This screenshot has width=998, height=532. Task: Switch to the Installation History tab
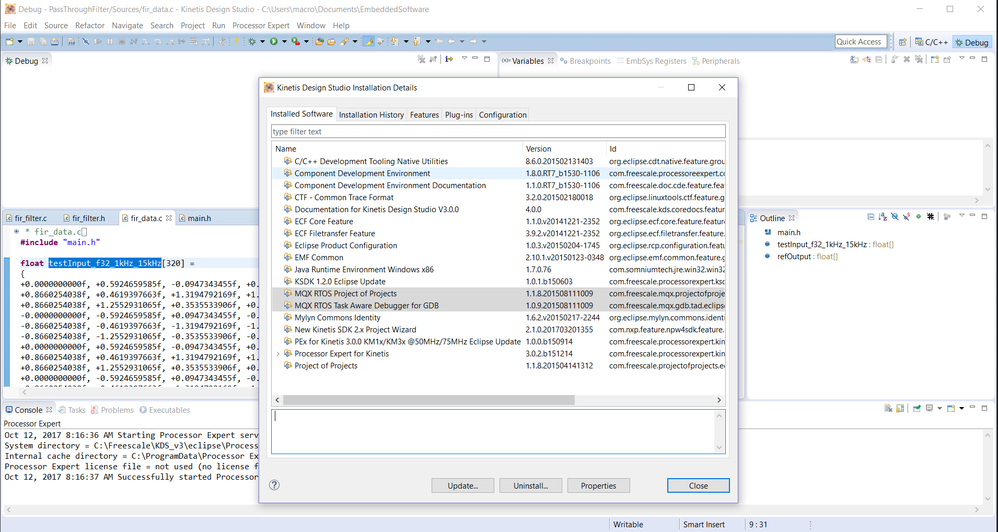[371, 115]
